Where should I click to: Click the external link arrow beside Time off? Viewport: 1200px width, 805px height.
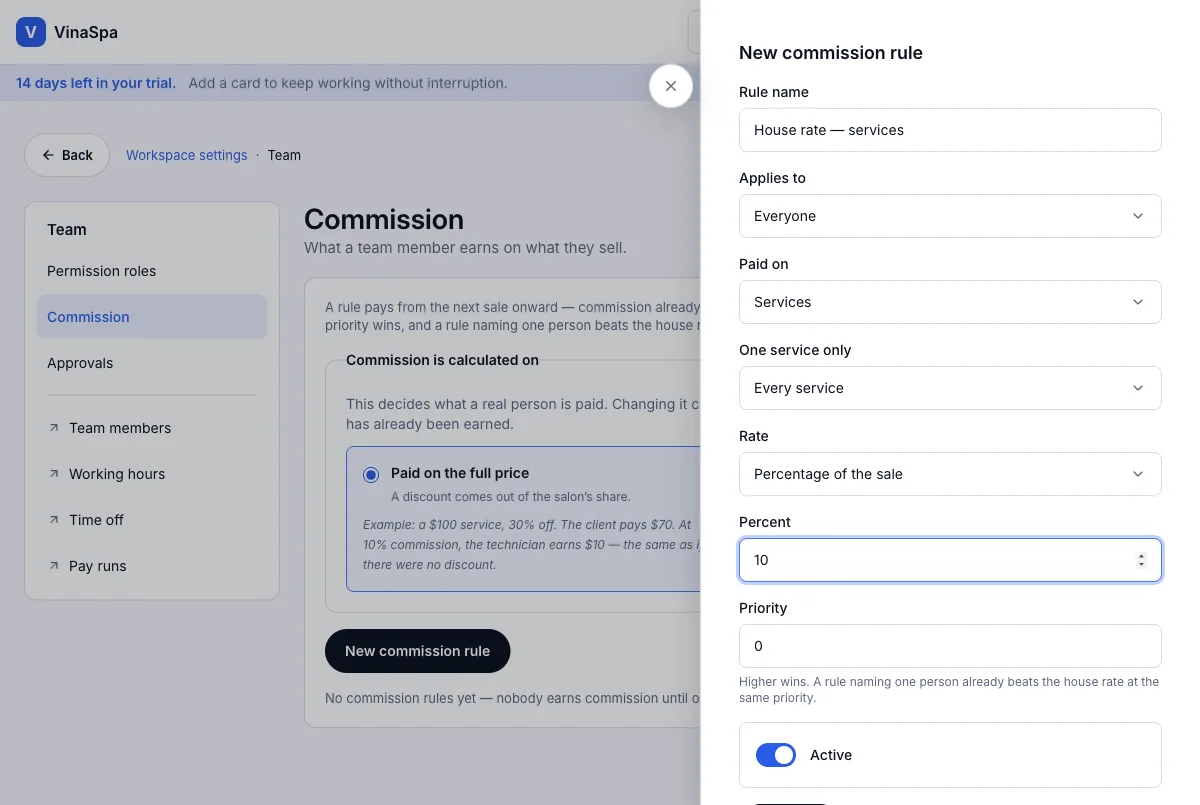coord(54,520)
